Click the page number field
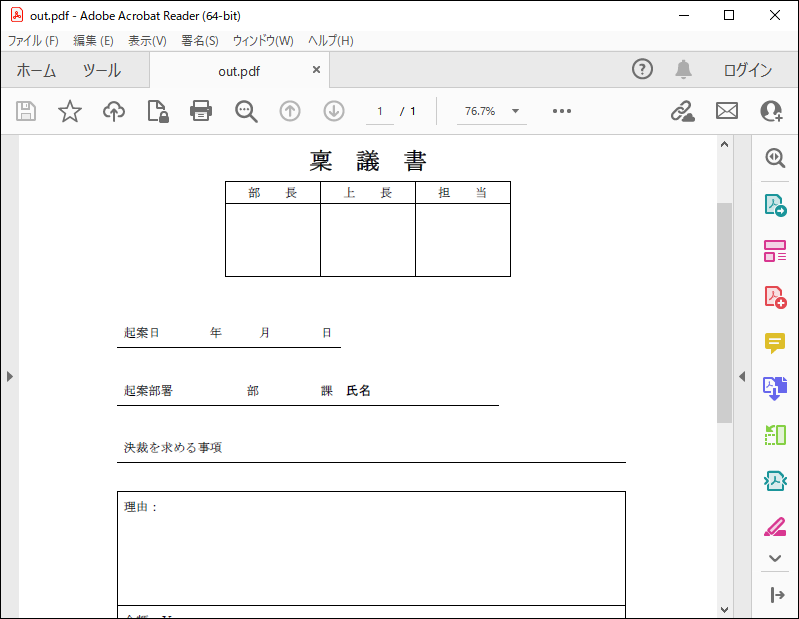The width and height of the screenshot is (799, 619). pyautogui.click(x=380, y=111)
